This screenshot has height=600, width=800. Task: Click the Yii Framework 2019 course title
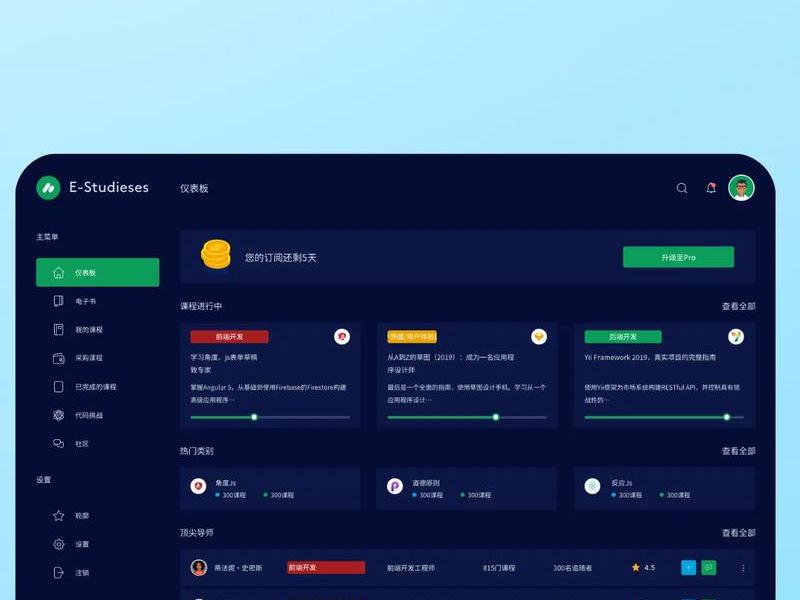tap(650, 357)
